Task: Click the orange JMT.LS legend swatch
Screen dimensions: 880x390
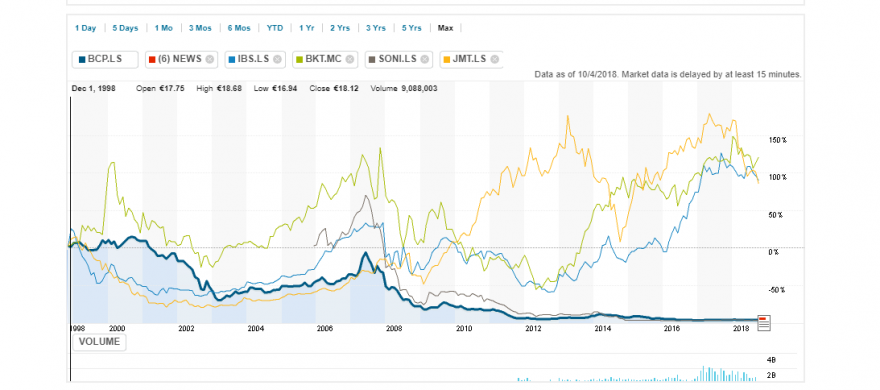Action: [447, 59]
